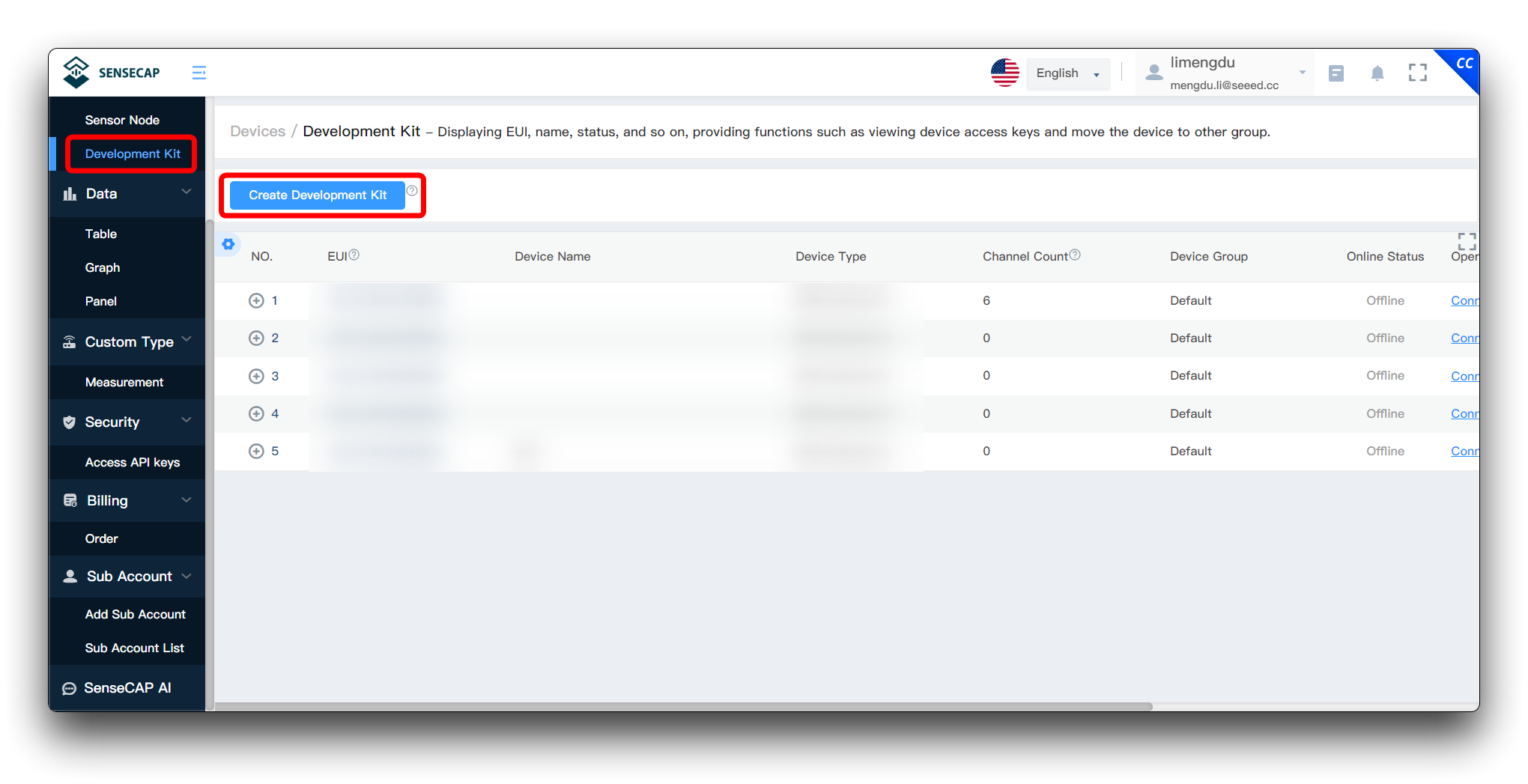This screenshot has height=784, width=1528.
Task: Click the Sub Account person icon
Action: coord(70,576)
